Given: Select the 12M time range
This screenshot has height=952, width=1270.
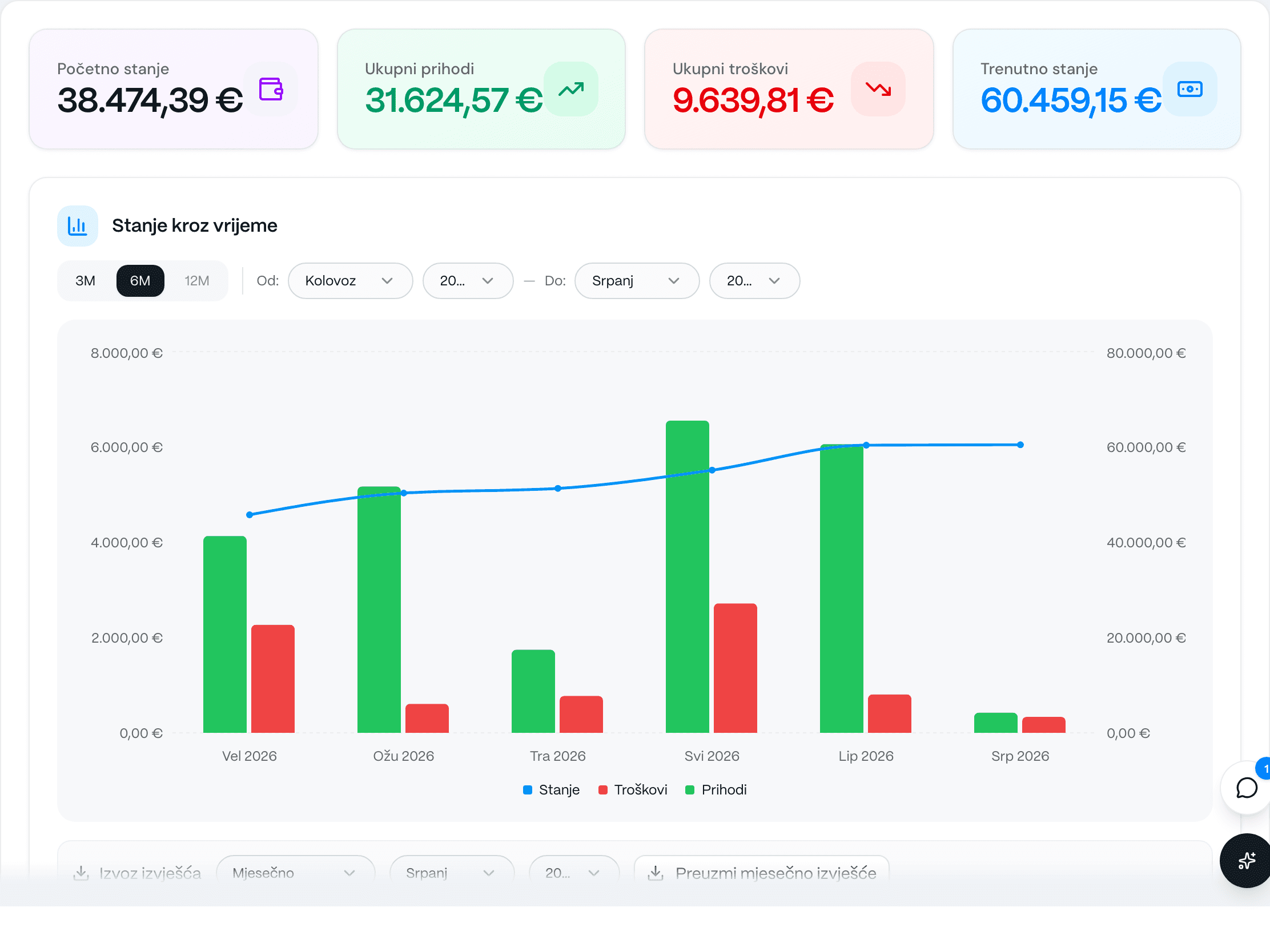Looking at the screenshot, I should click(197, 281).
